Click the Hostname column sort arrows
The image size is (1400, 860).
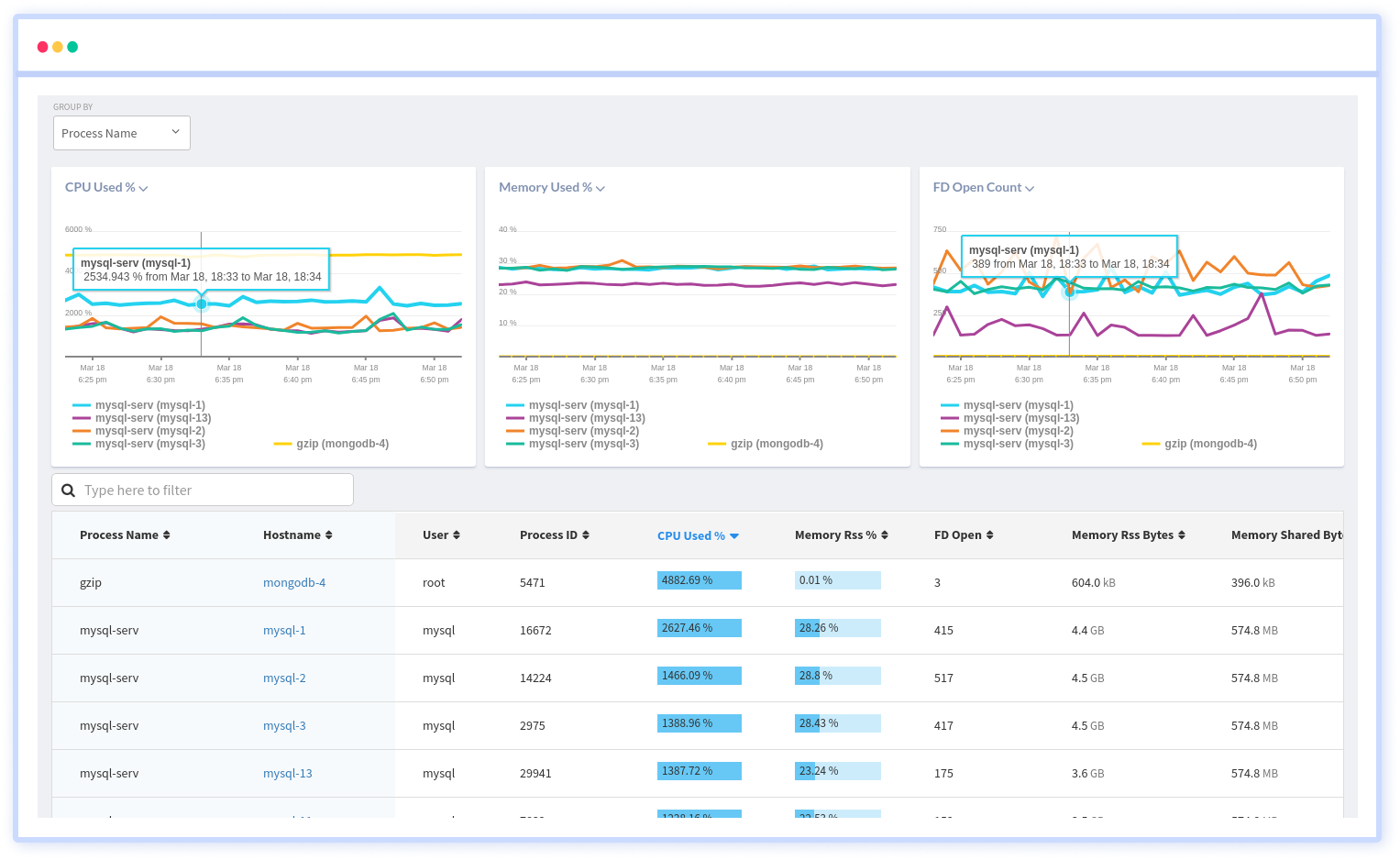click(329, 535)
